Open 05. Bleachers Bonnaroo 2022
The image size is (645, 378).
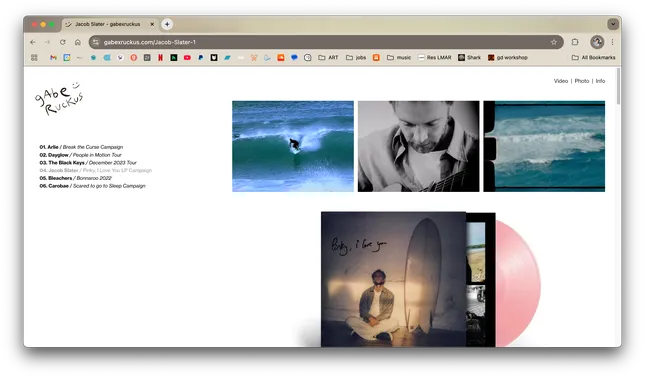pos(75,178)
